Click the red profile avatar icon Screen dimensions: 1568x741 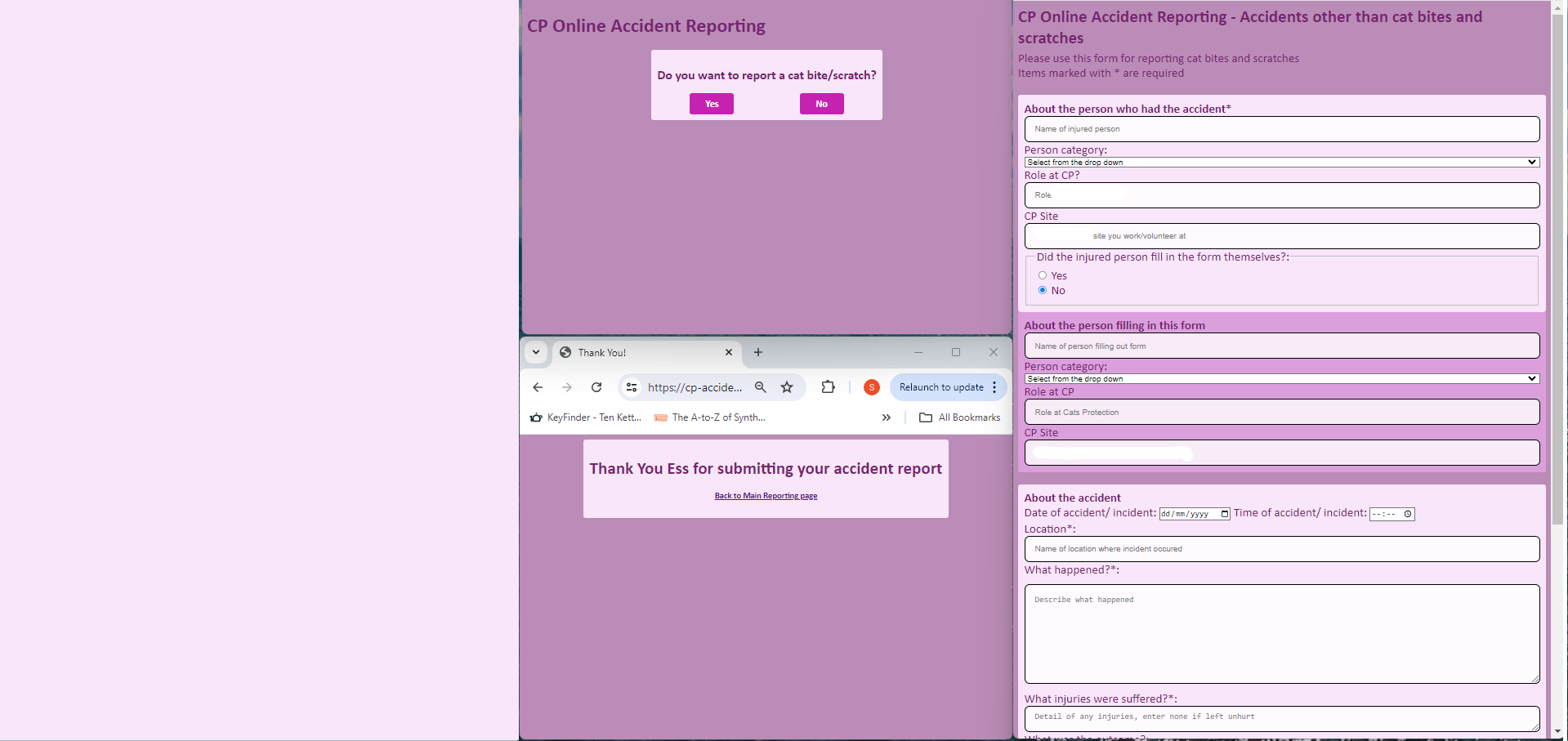click(x=872, y=387)
